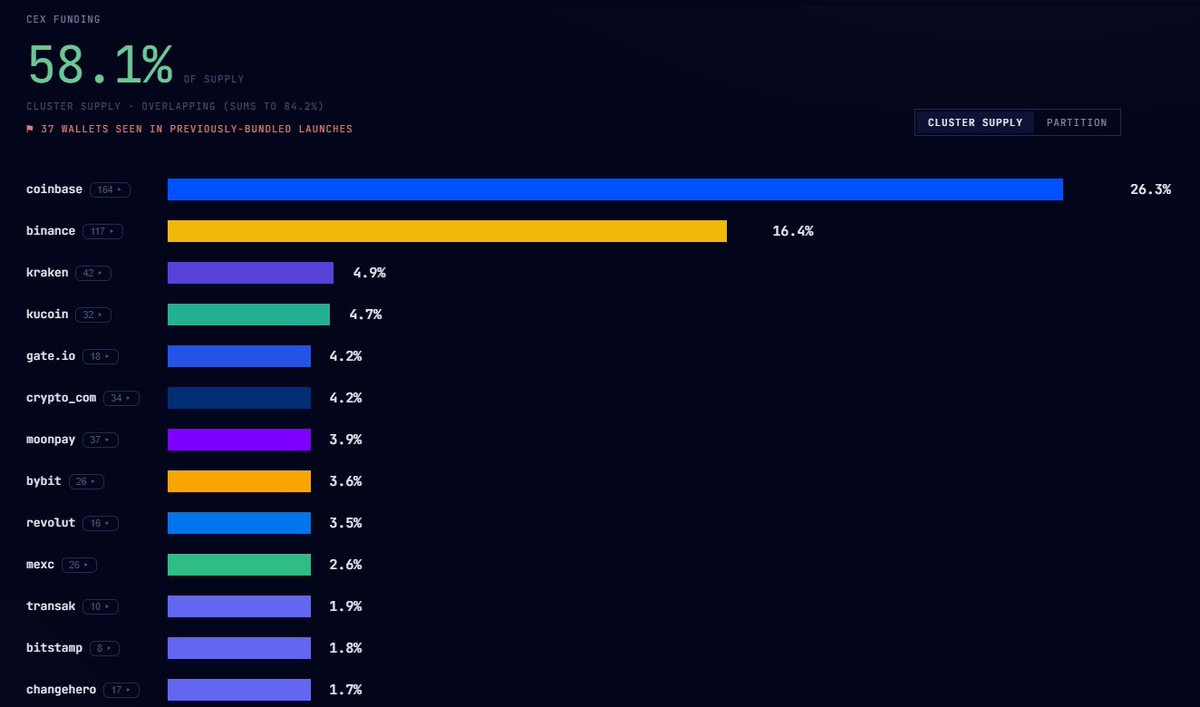
Task: Click the 26.3% value for coinbase
Action: [1150, 189]
